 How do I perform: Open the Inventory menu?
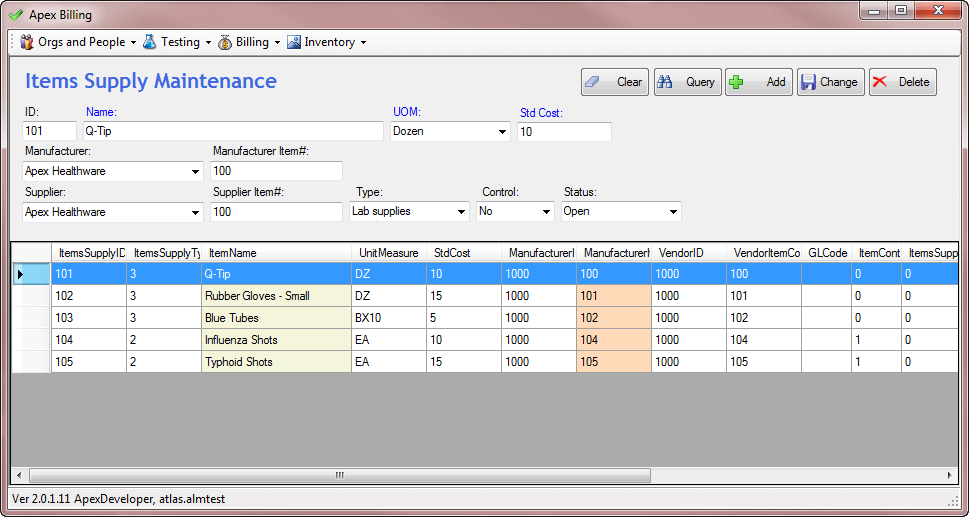click(328, 42)
